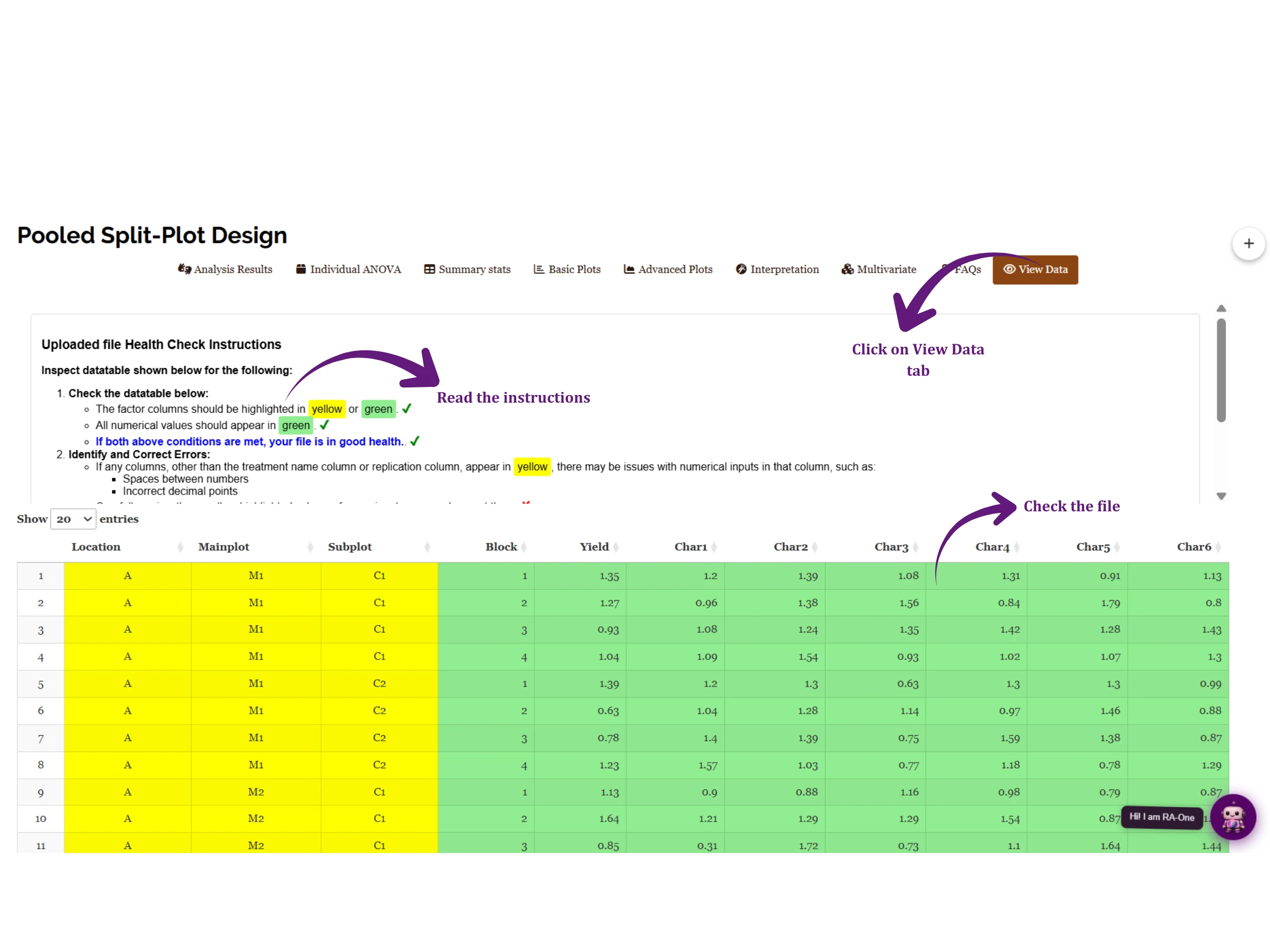Click Subplot cell C2 in row 5
Image resolution: width=1270 pixels, height=952 pixels.
pyautogui.click(x=379, y=683)
